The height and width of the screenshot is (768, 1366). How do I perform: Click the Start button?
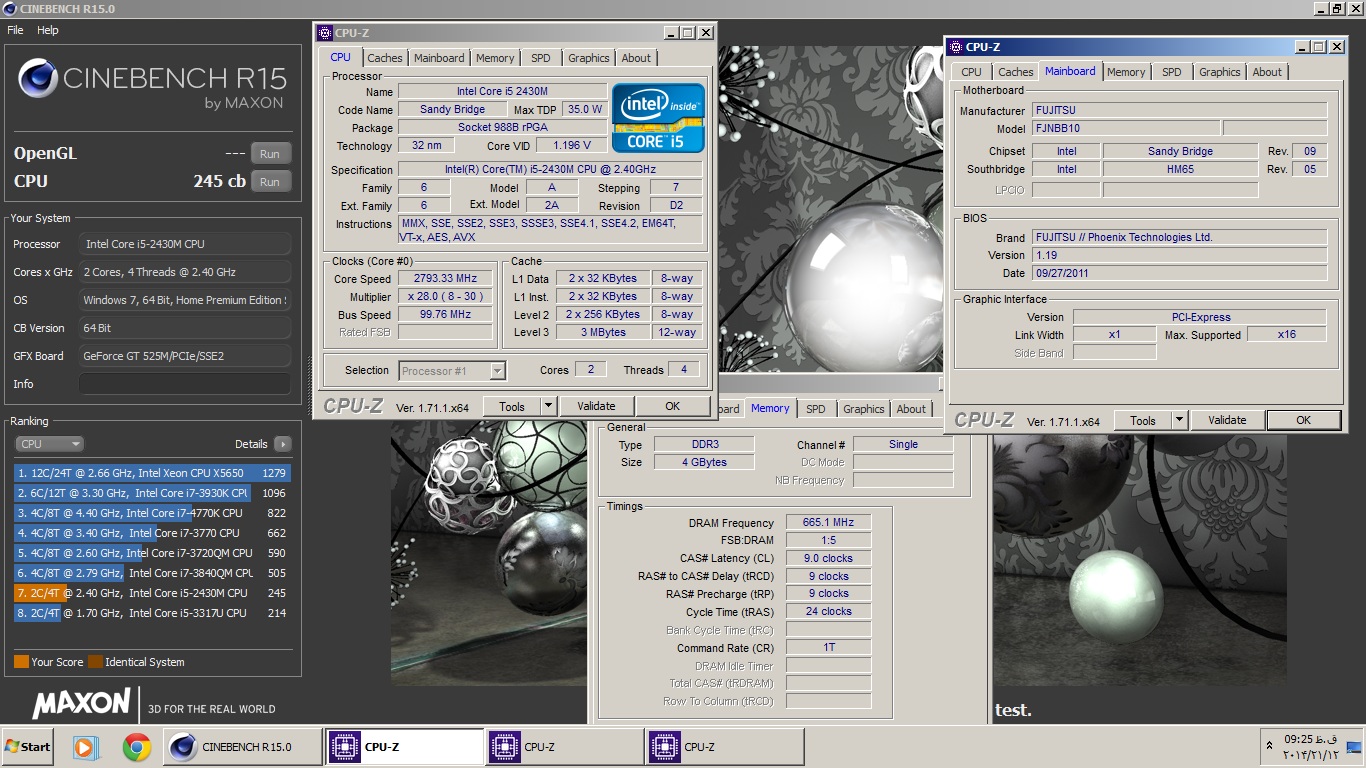[x=27, y=747]
